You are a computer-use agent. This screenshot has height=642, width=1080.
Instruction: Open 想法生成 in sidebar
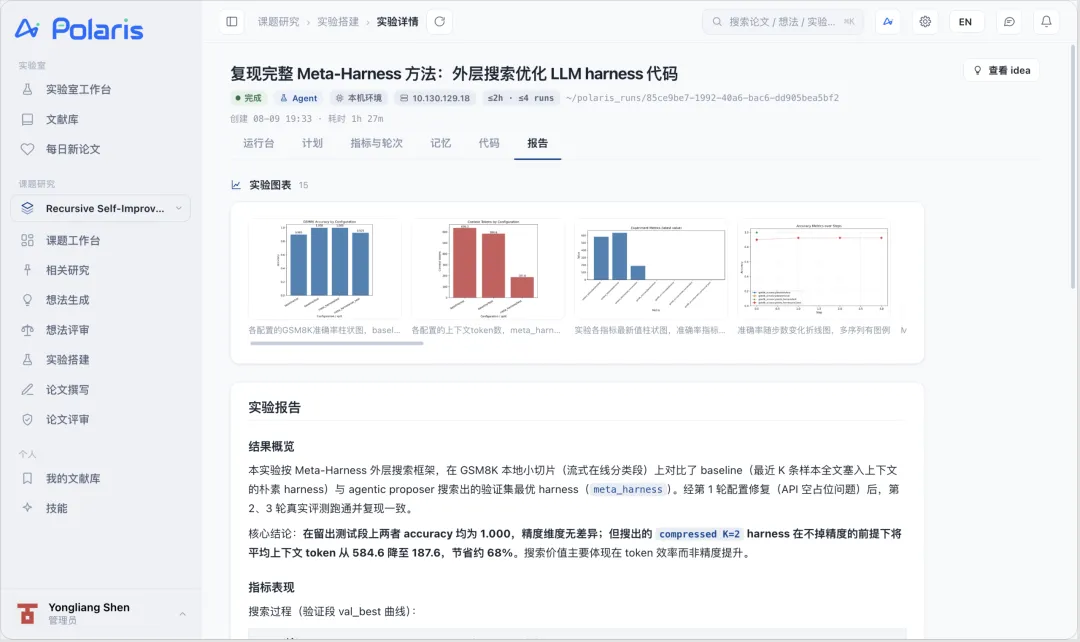101,300
